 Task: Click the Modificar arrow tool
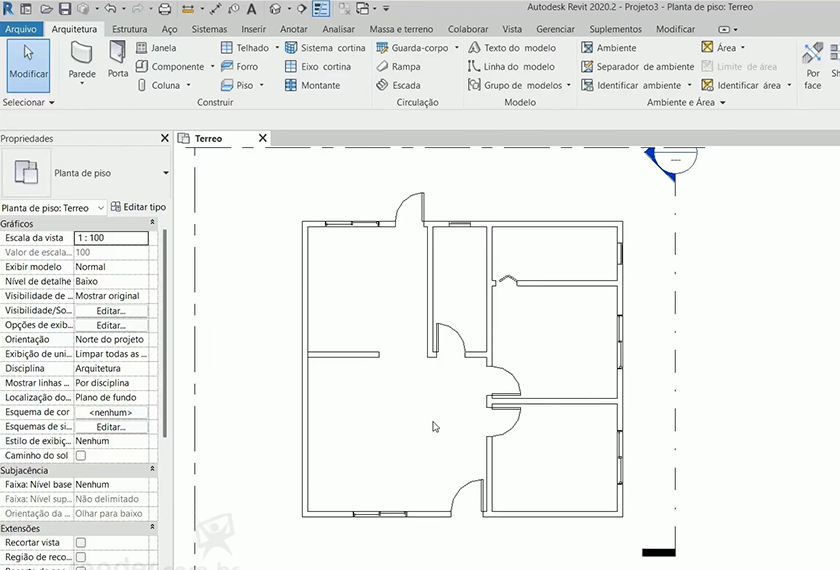tap(27, 60)
